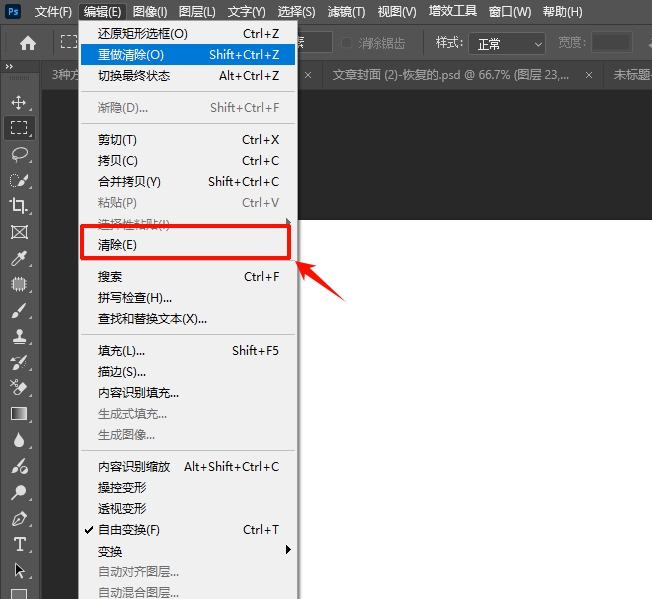Screen dimensions: 652x599
Task: Select the Move tool
Action: coord(19,102)
